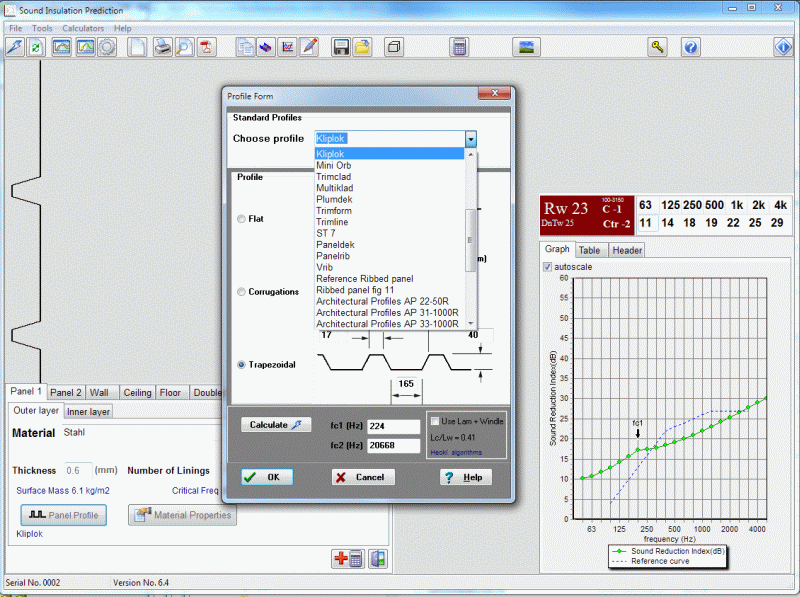Click the Material Properties button
This screenshot has width=800, height=597.
pyautogui.click(x=183, y=515)
